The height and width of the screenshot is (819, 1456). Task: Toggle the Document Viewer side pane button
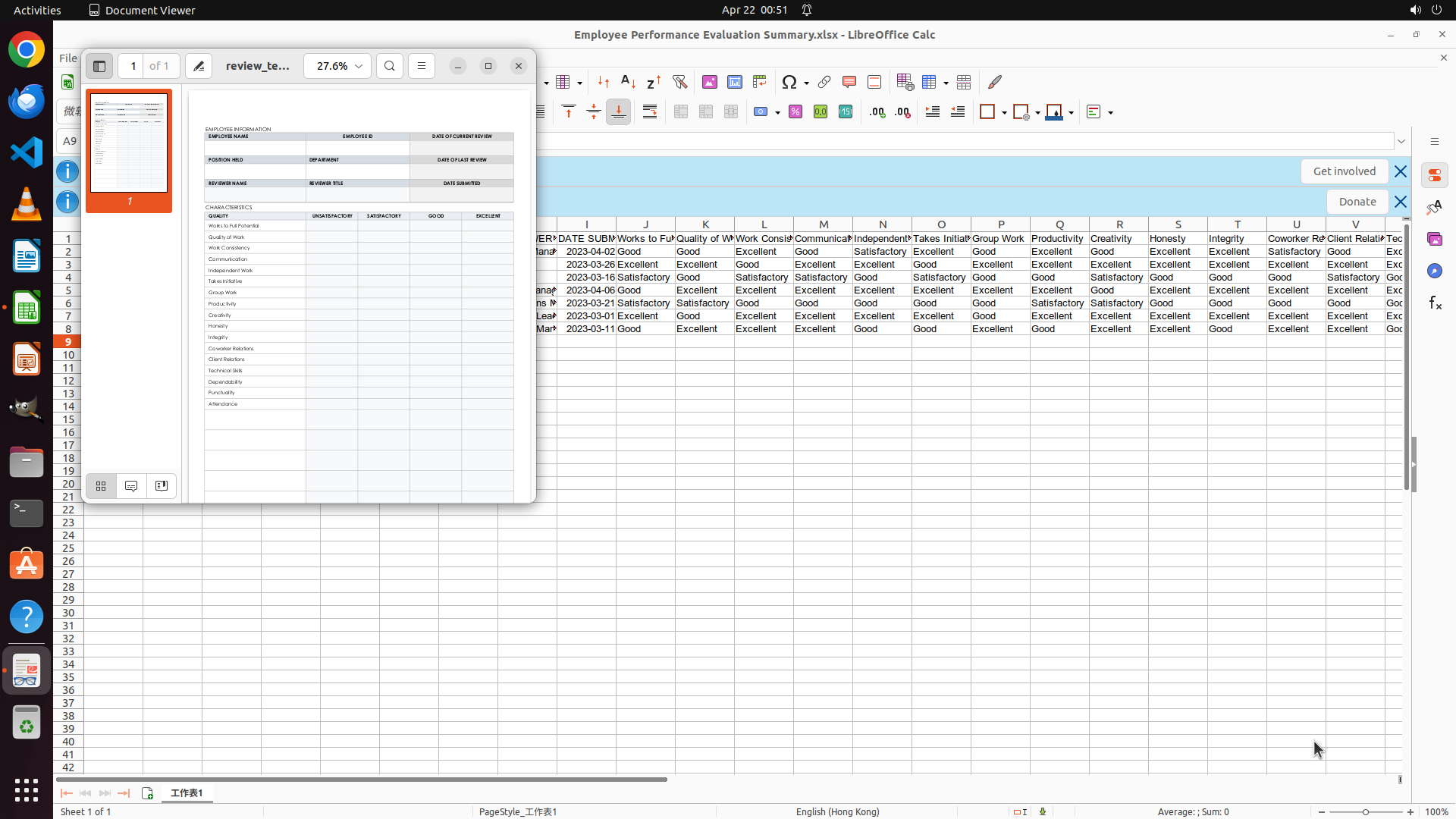point(99,66)
